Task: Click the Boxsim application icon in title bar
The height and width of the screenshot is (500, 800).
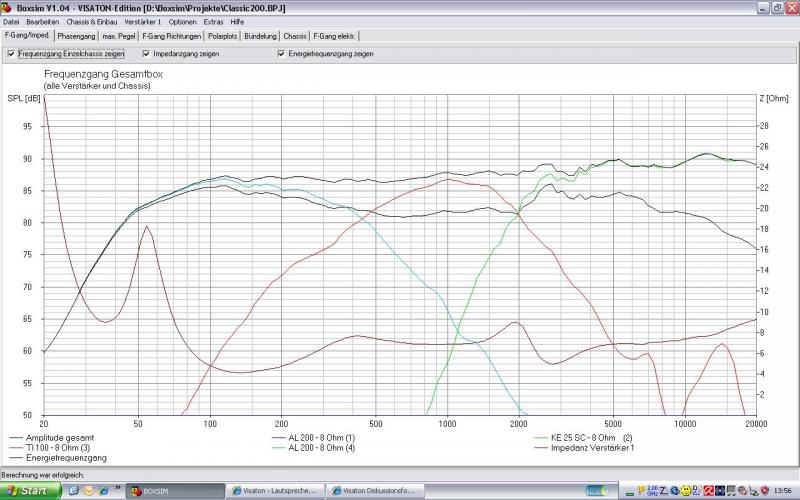Action: pyautogui.click(x=7, y=6)
